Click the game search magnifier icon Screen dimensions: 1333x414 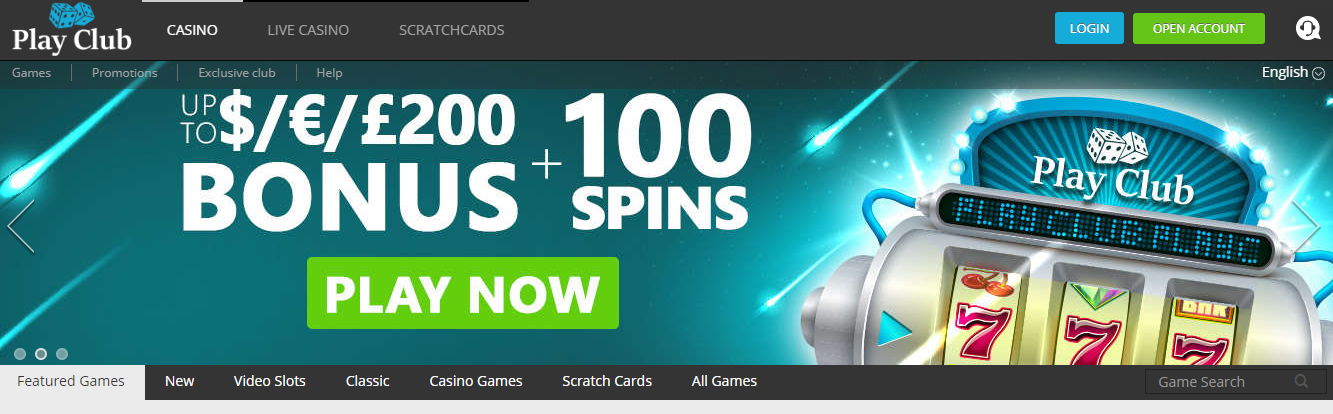pos(1301,381)
